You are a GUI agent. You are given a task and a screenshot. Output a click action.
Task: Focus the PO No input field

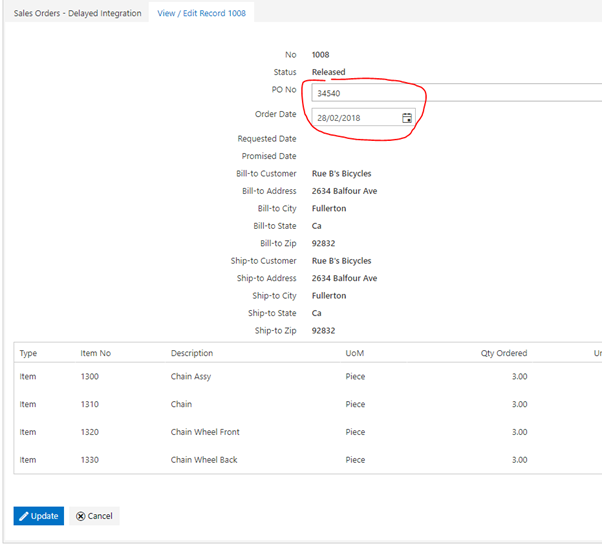pyautogui.click(x=456, y=93)
